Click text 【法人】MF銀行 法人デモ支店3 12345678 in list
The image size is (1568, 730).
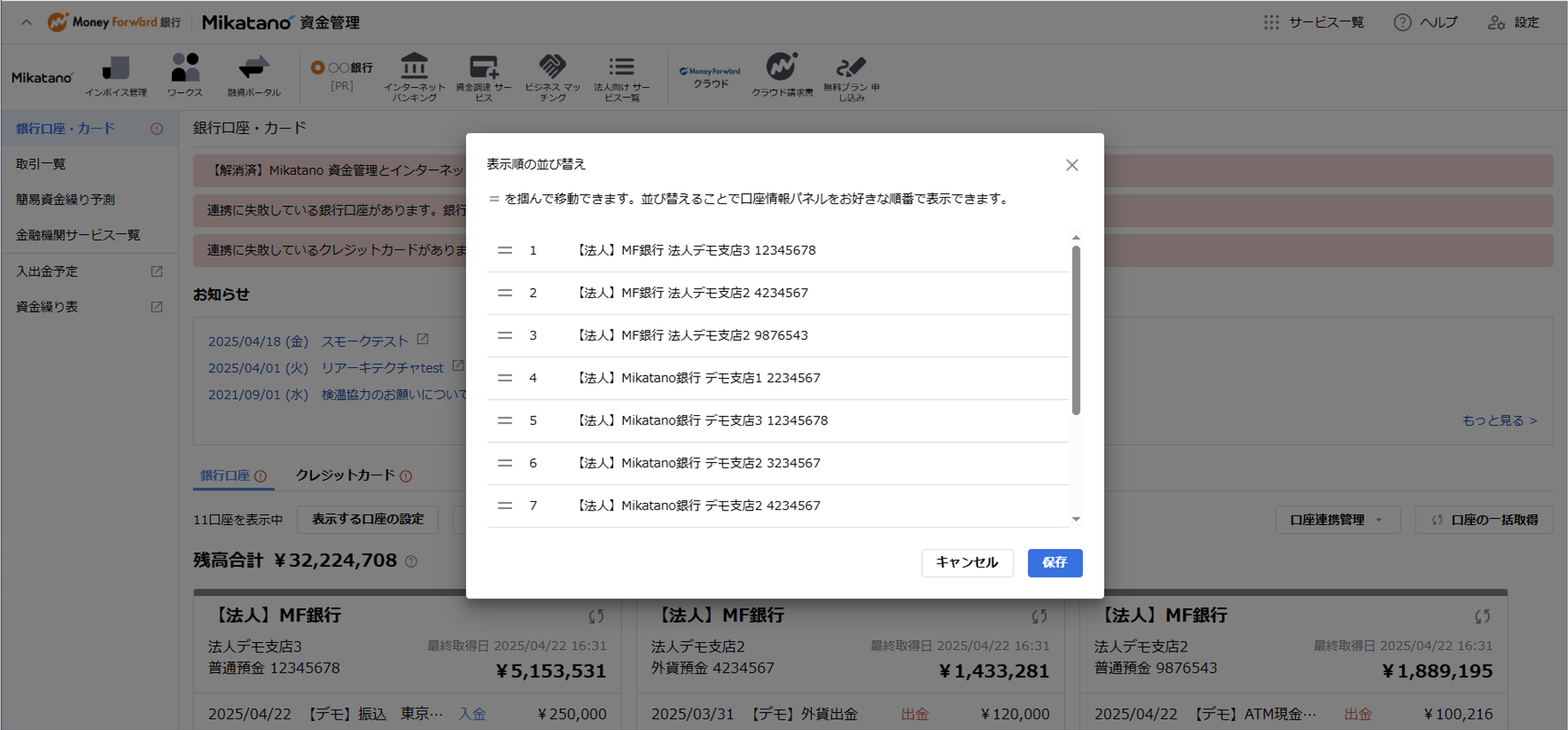click(x=695, y=250)
